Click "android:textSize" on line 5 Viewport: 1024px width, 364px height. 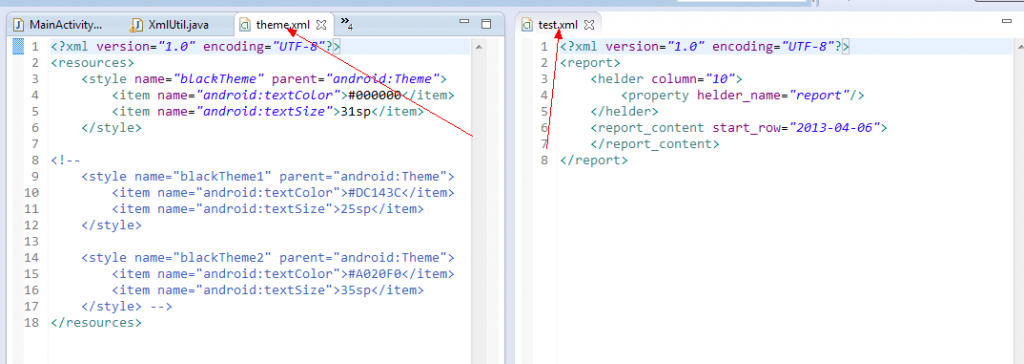click(x=264, y=111)
